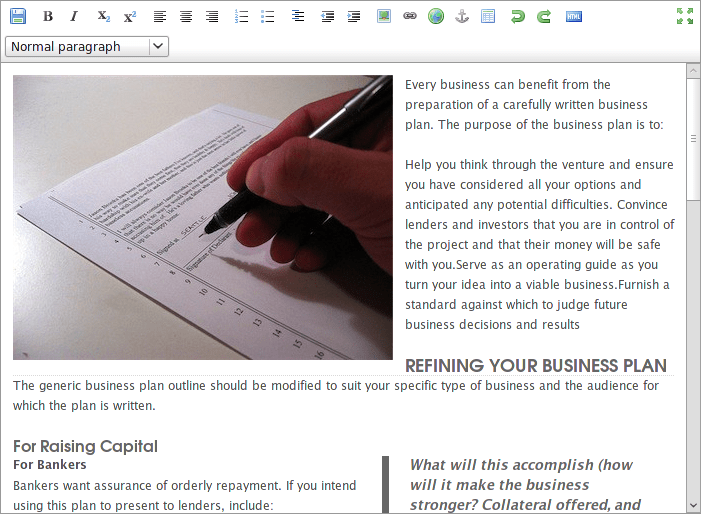Screen dimensions: 701x514
Task: Toggle subscript formatting
Action: click(104, 17)
